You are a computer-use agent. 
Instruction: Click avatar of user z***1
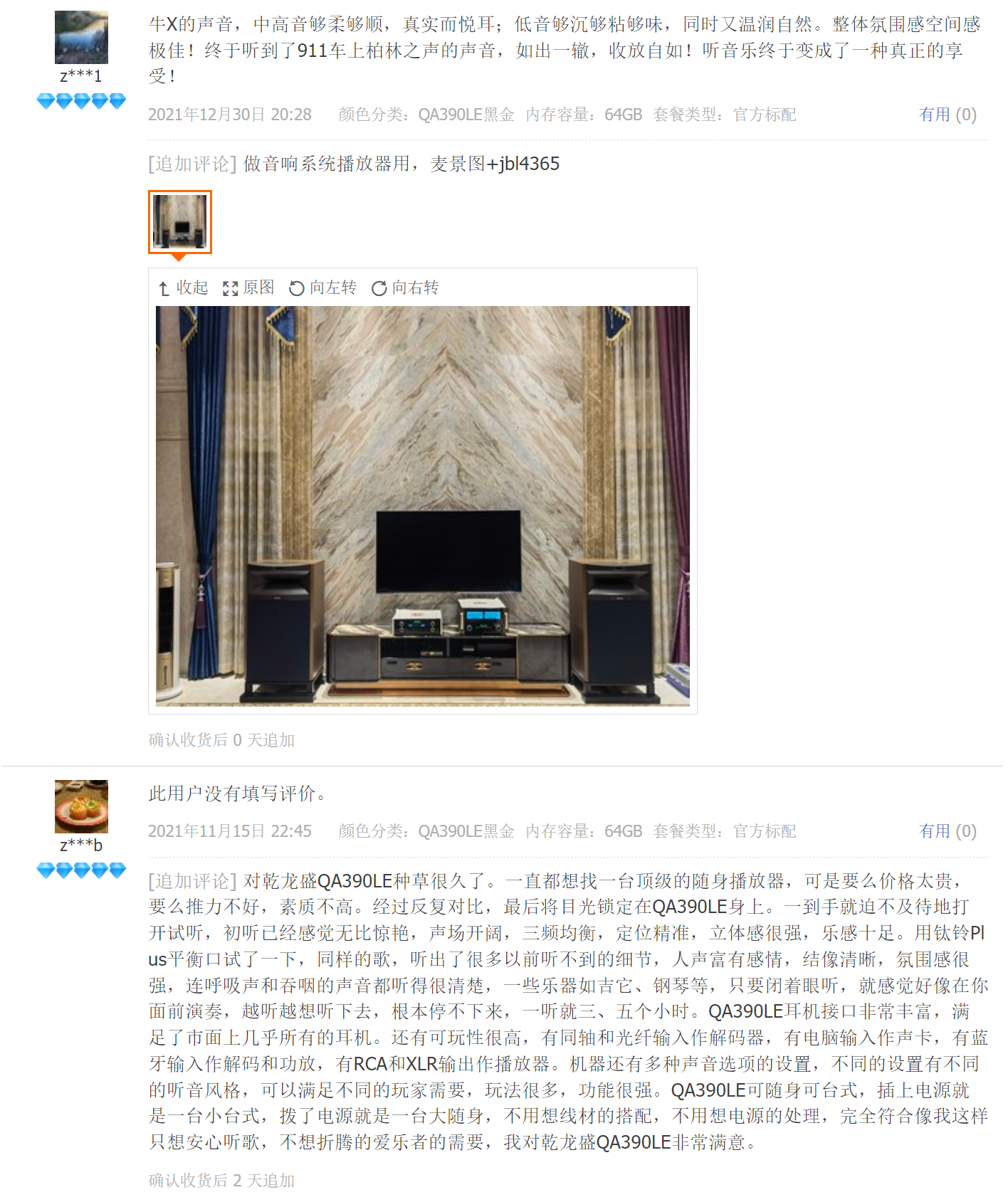coord(81,37)
